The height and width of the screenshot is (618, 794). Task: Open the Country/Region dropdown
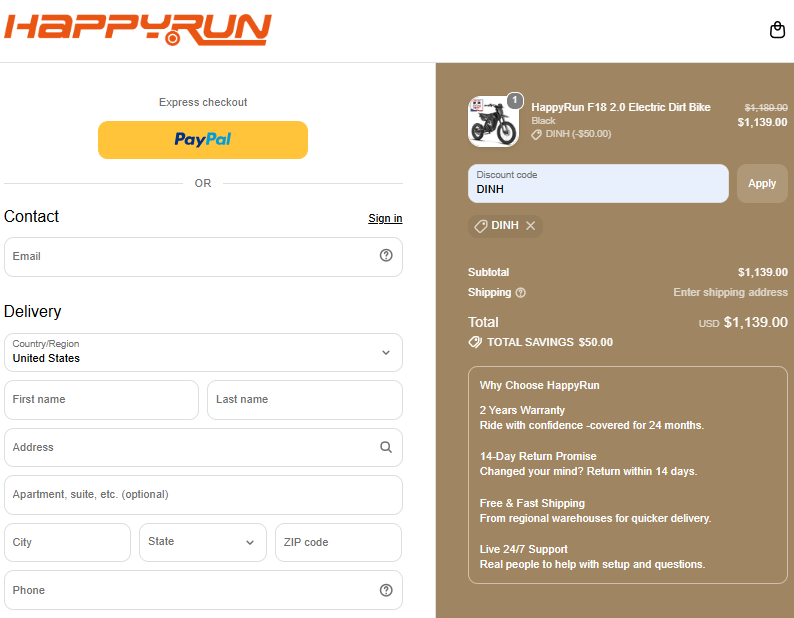[203, 352]
